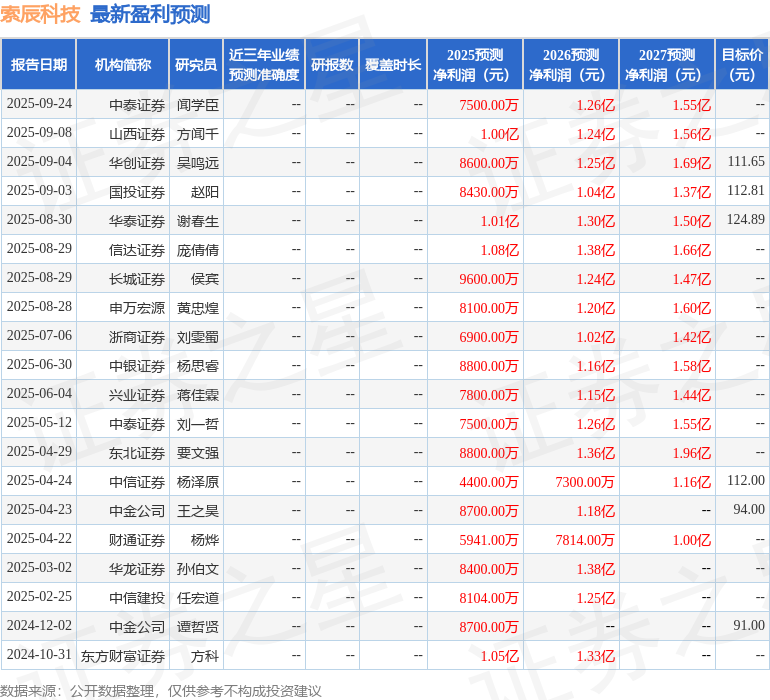Click the 5941.00万 profit forecast value
This screenshot has height=700, width=770.
click(489, 539)
